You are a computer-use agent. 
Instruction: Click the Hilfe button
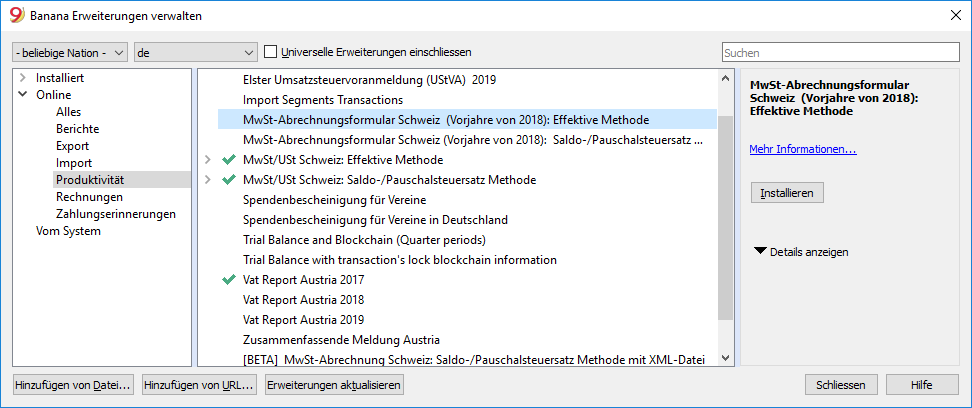[x=922, y=384]
